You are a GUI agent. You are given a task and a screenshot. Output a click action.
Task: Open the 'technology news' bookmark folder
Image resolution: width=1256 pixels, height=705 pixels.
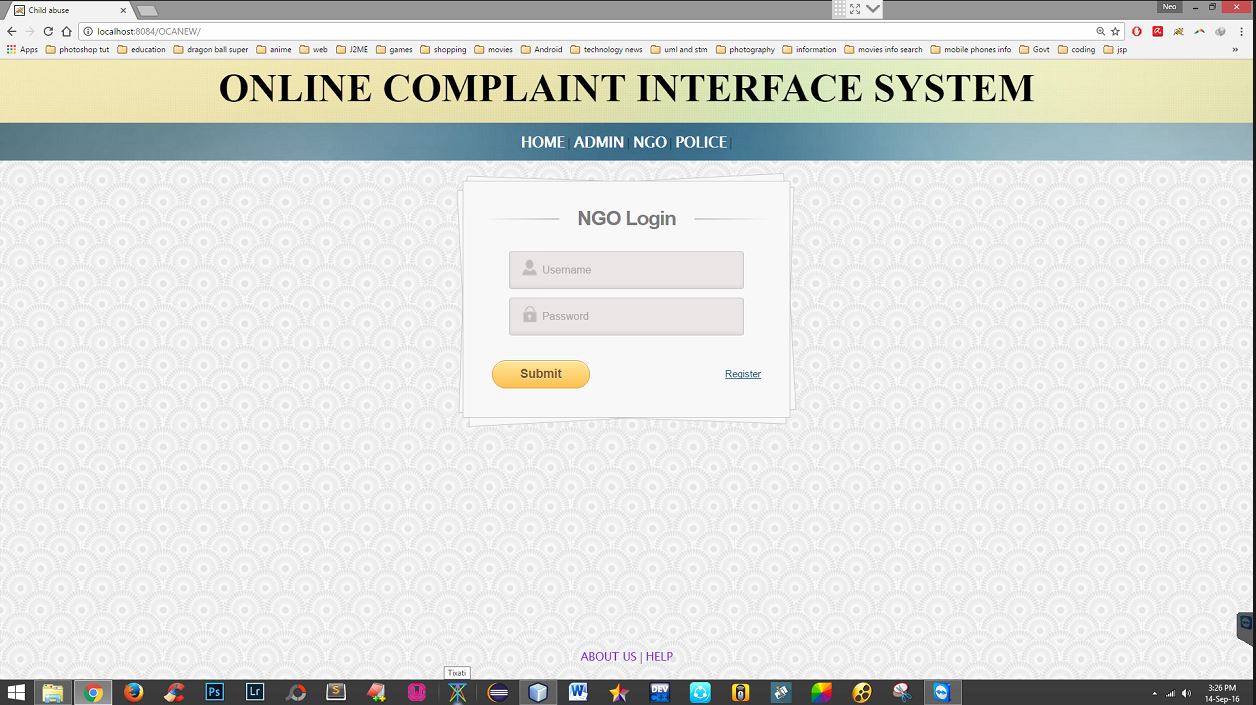click(606, 49)
